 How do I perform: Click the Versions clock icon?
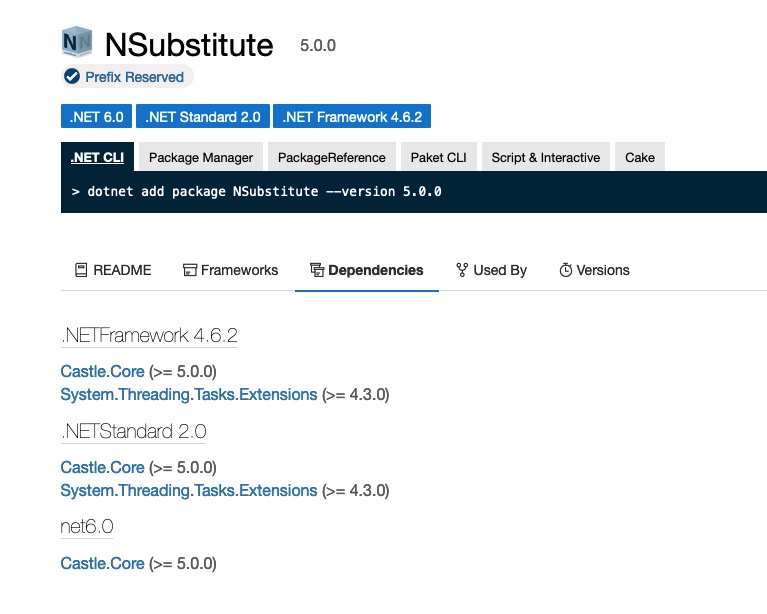pos(565,270)
